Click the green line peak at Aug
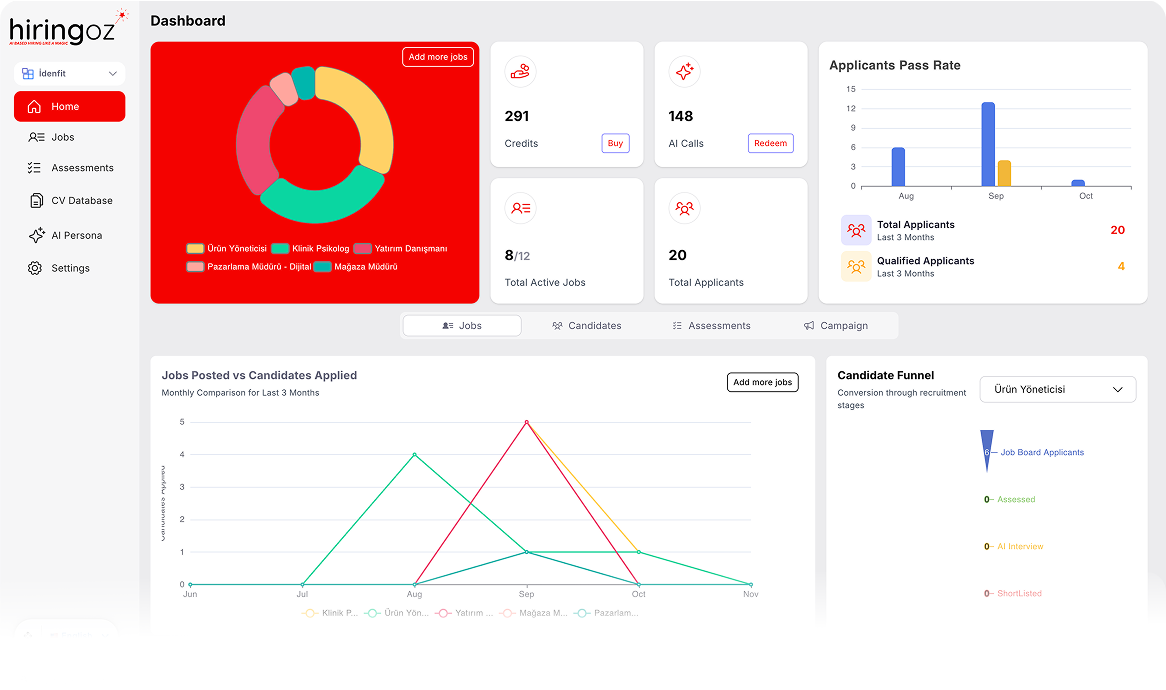The width and height of the screenshot is (1166, 690). [414, 454]
